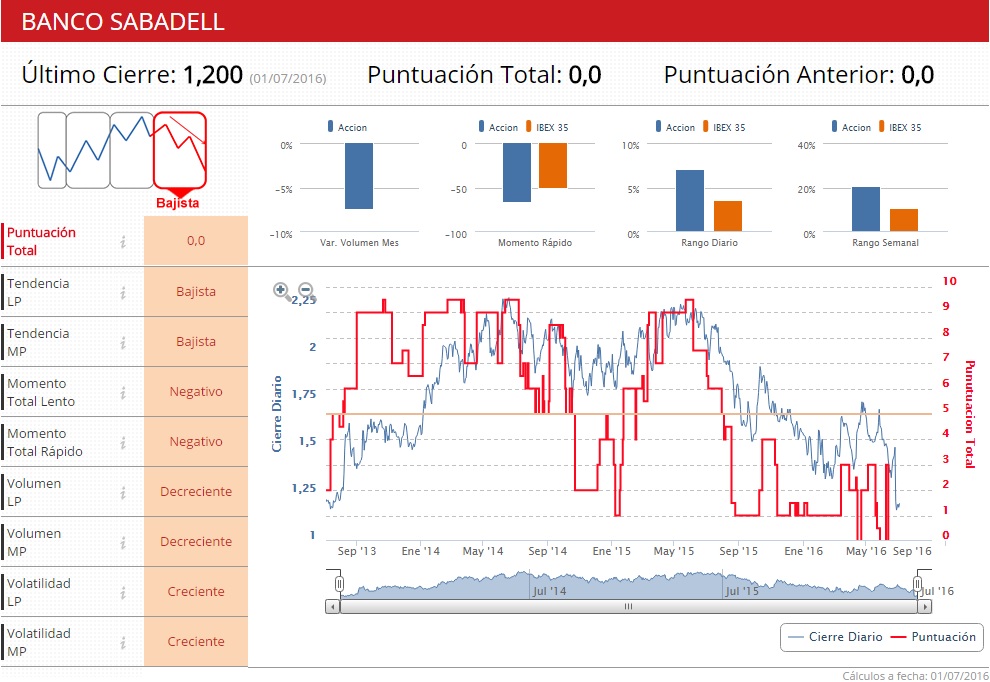990x682 pixels.
Task: Click the Sep '14 axis label
Action: pyautogui.click(x=547, y=551)
